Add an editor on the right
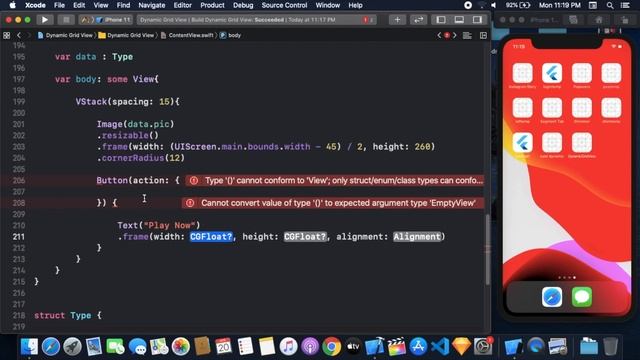 483,36
